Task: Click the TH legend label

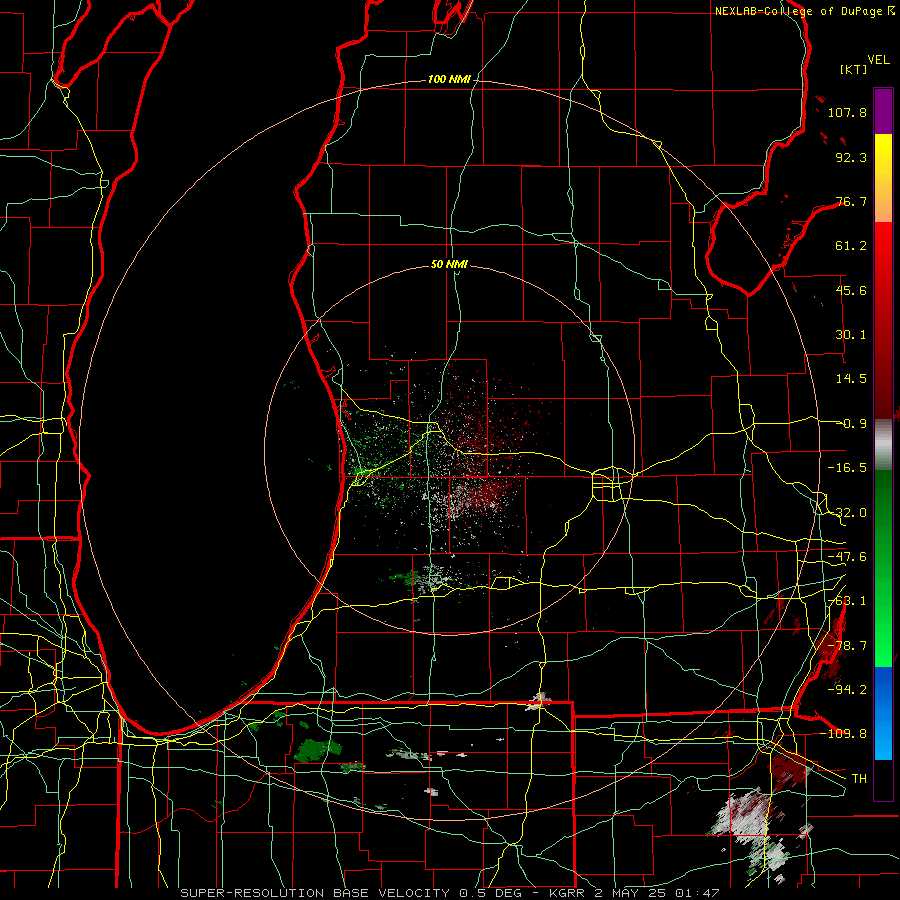Action: tap(859, 779)
